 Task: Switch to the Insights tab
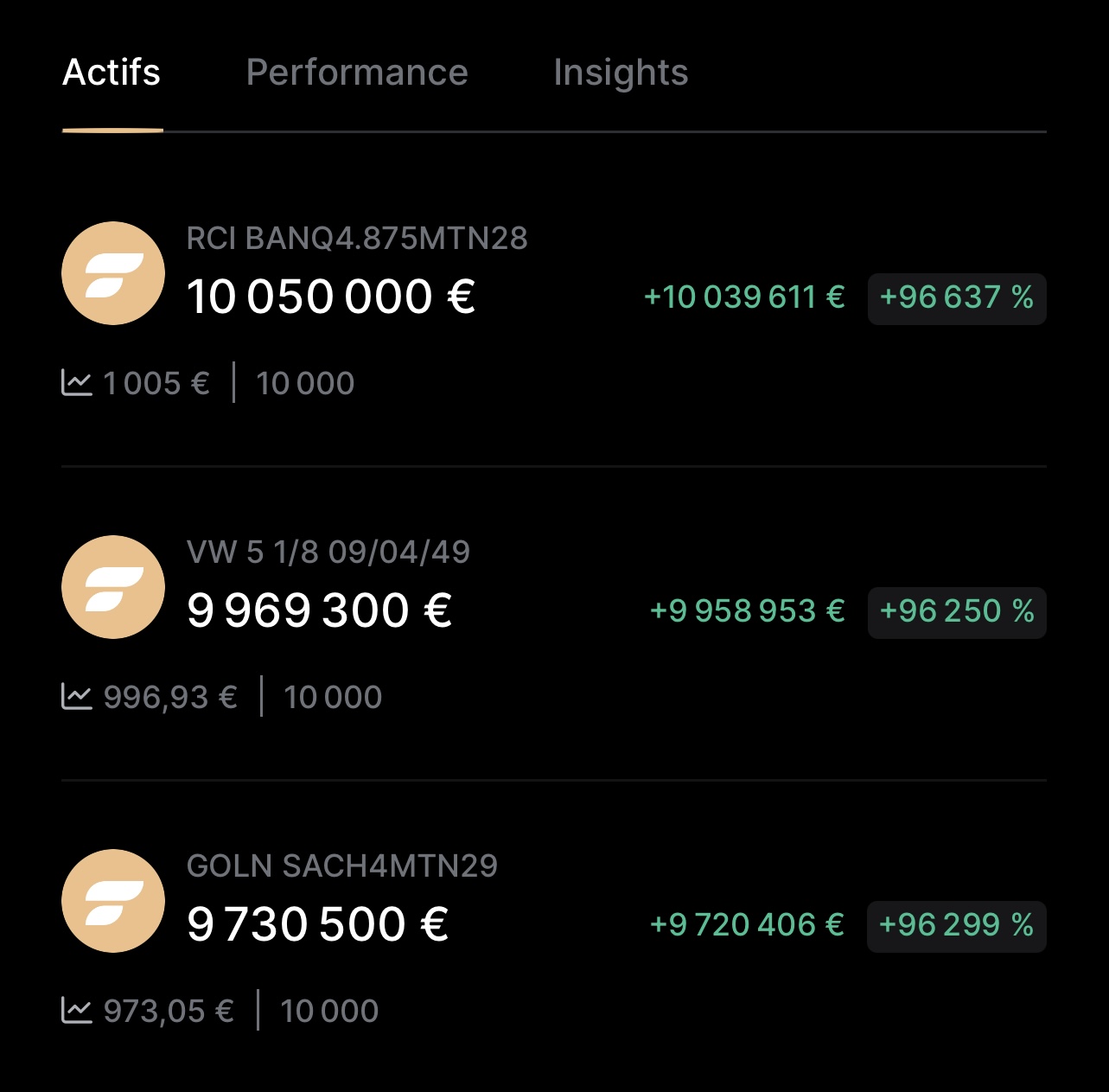click(x=621, y=73)
